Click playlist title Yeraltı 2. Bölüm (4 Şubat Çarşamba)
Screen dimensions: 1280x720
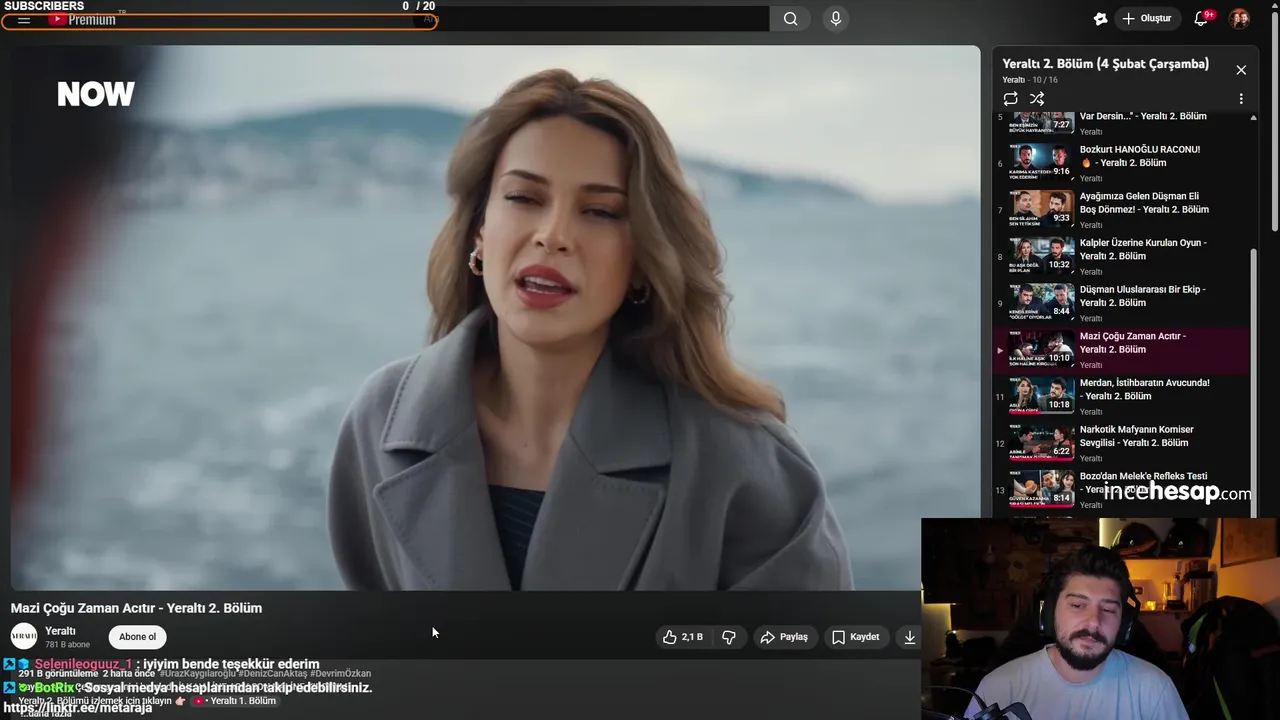pyautogui.click(x=1105, y=64)
